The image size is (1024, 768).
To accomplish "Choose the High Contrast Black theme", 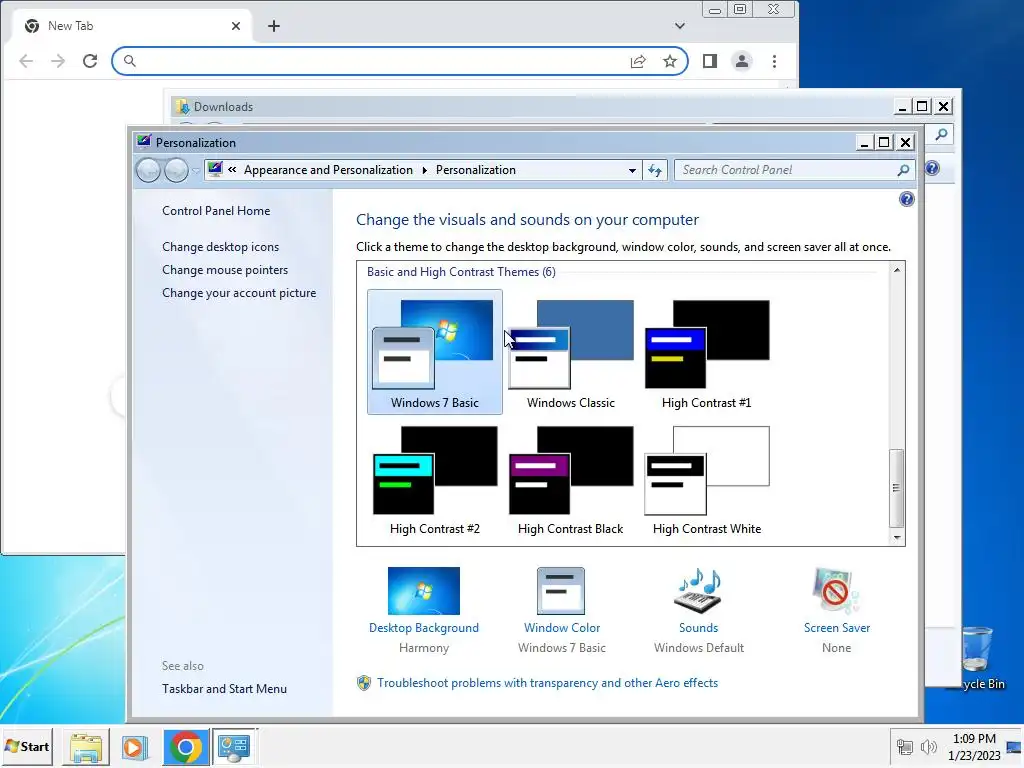I will click(x=571, y=479).
